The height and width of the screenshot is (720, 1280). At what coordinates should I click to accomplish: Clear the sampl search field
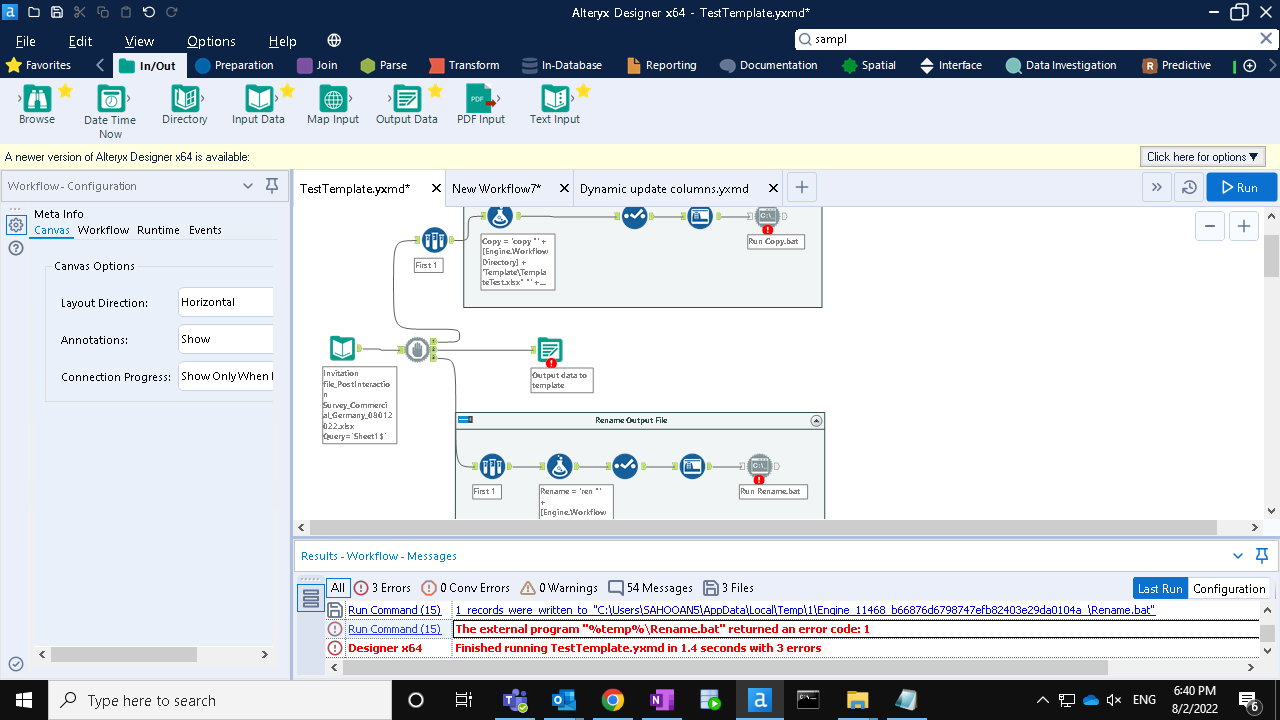click(1265, 37)
